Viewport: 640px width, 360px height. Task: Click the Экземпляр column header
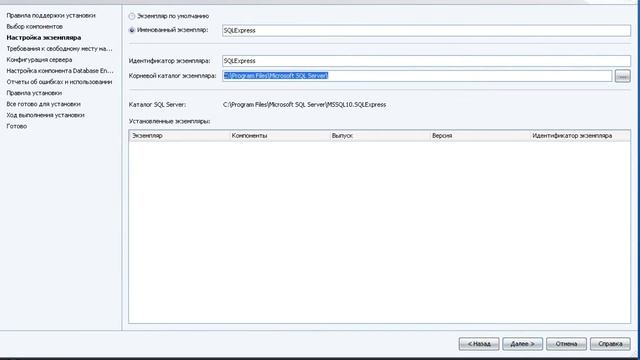pos(179,136)
